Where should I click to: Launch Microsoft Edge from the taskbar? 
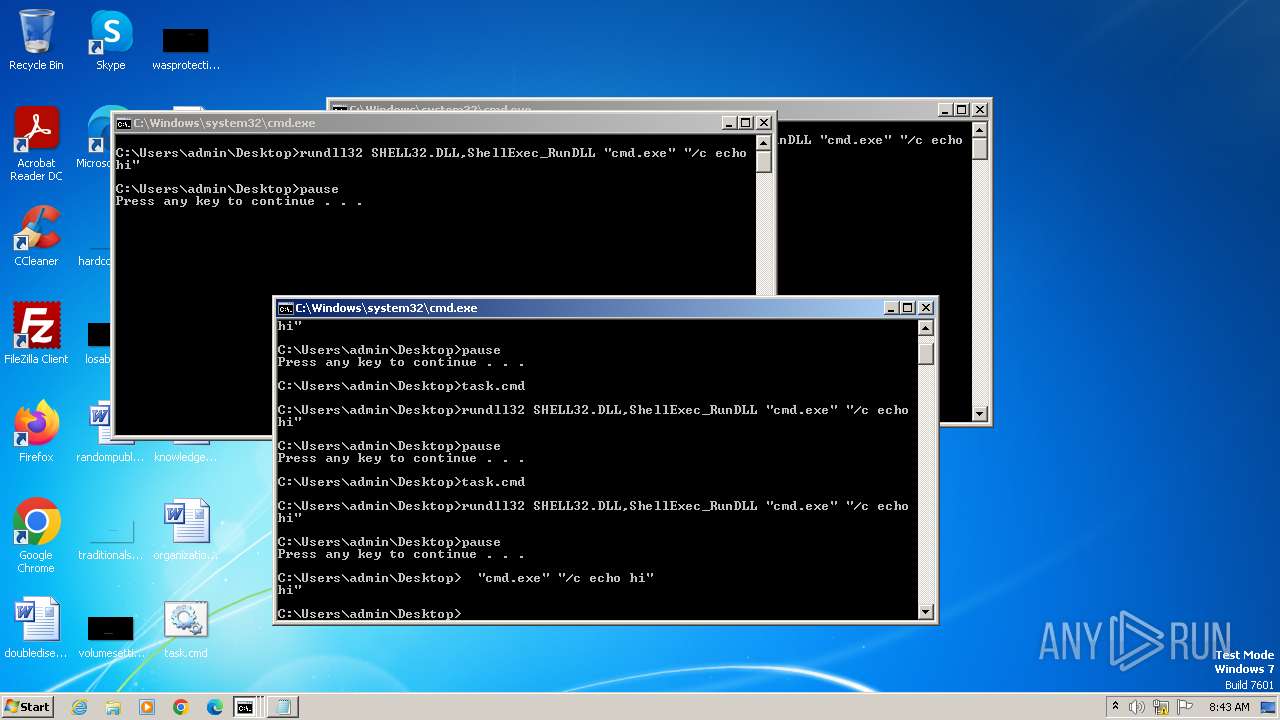(215, 707)
